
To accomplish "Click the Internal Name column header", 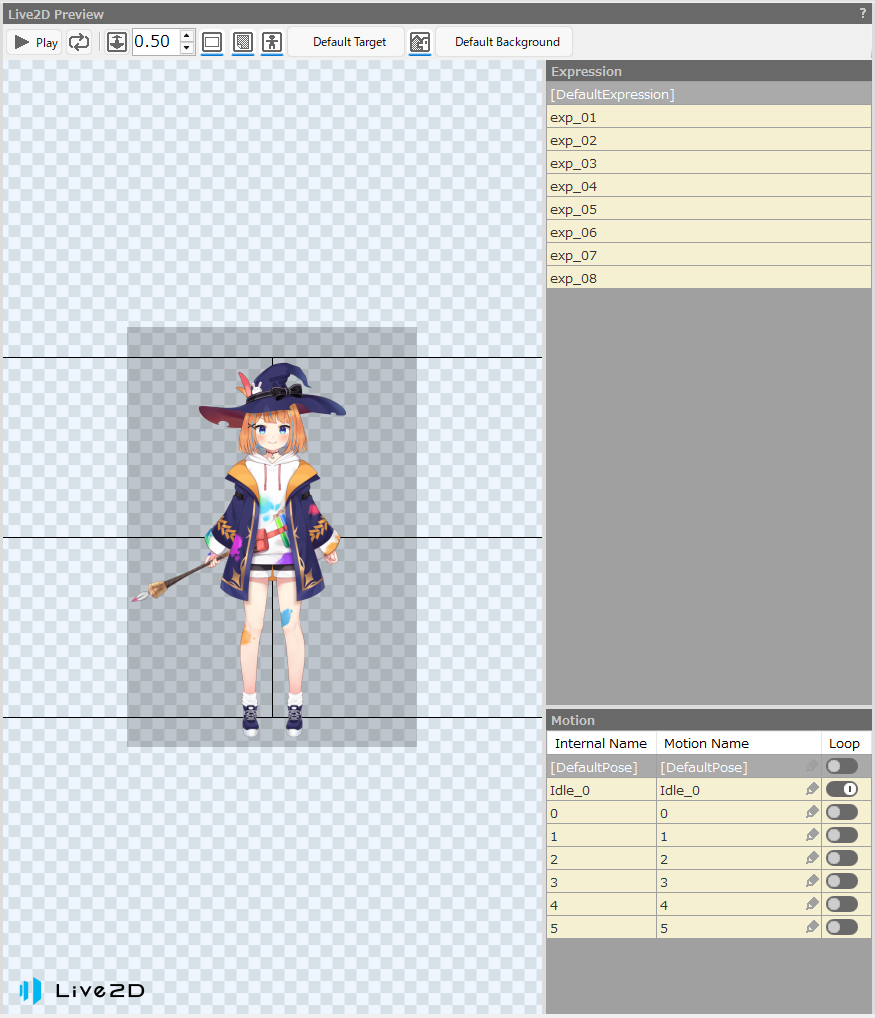I will (601, 743).
